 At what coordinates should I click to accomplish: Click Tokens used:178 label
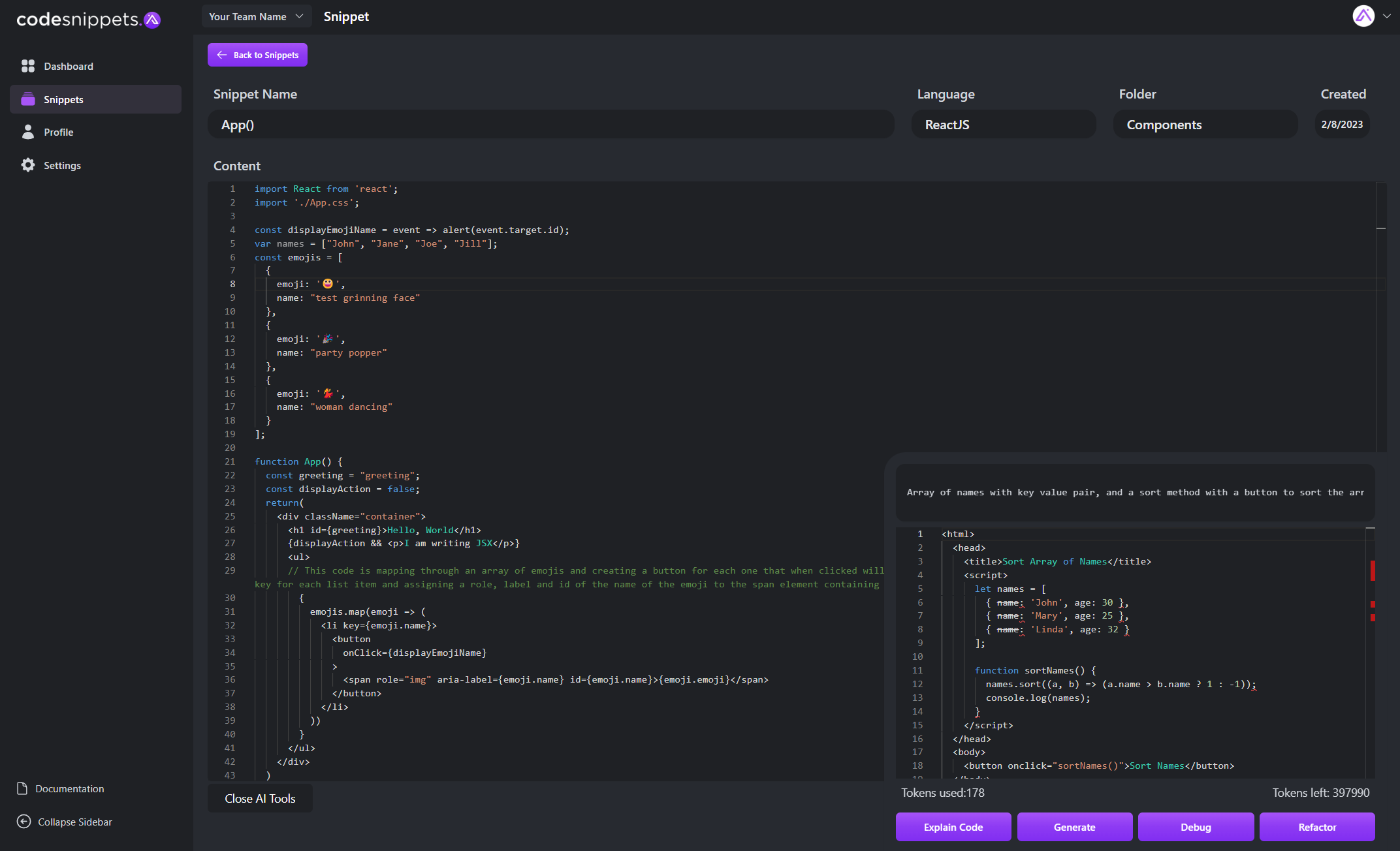(x=943, y=792)
